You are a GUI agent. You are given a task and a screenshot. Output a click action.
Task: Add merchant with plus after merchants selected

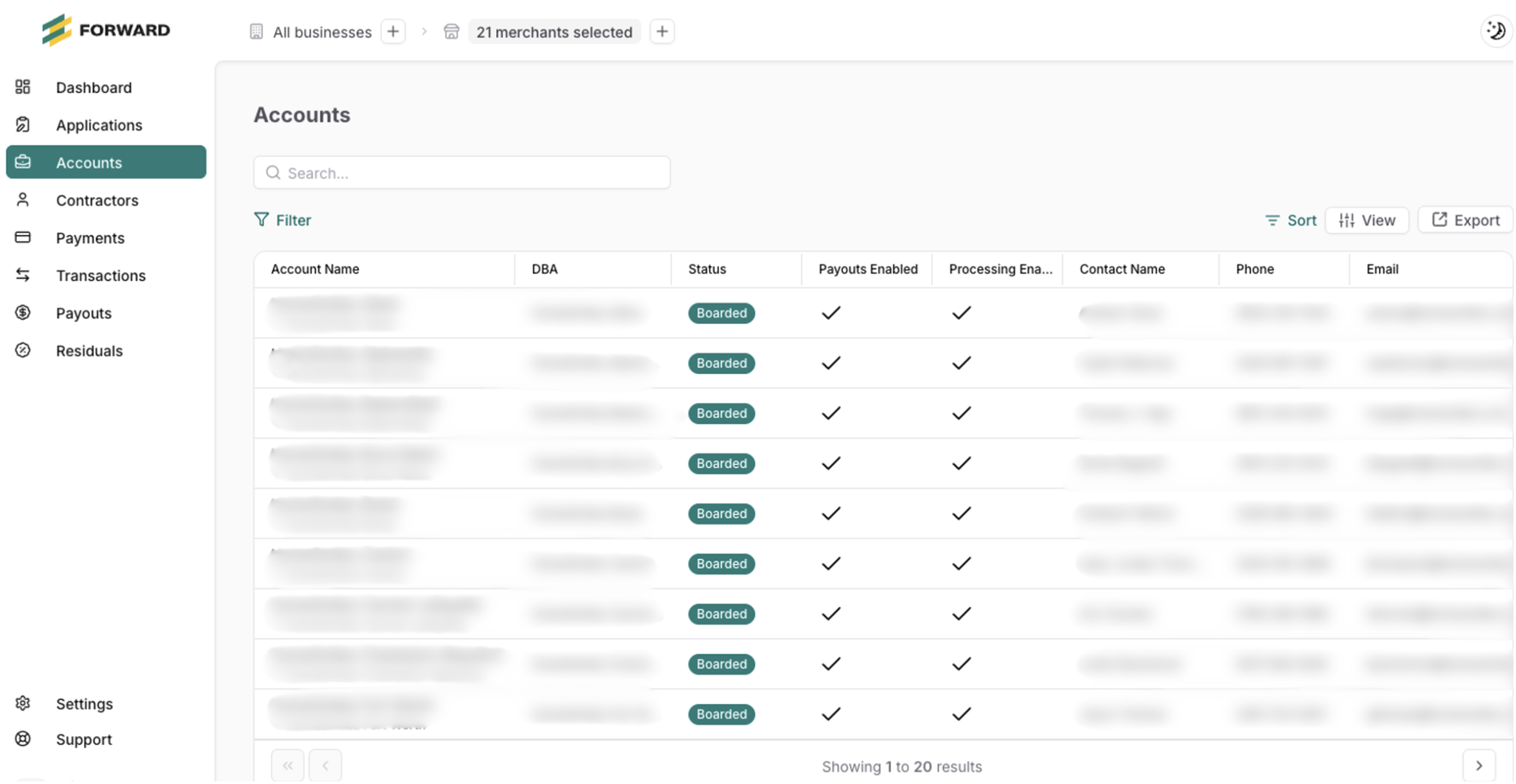coord(662,32)
